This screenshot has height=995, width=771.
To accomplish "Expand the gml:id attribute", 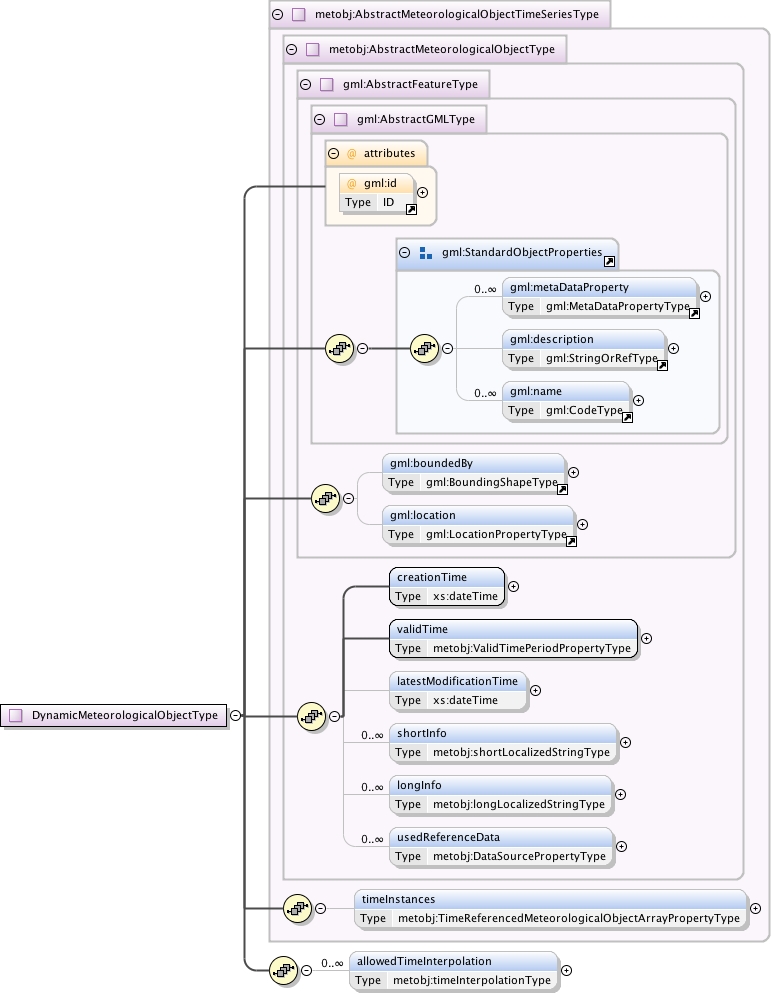I will pyautogui.click(x=423, y=192).
